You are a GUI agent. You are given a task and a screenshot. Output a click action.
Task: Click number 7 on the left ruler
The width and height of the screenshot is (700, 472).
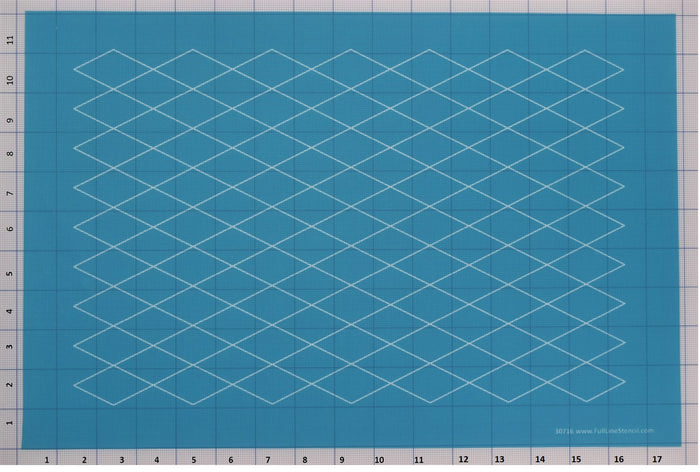coord(10,194)
